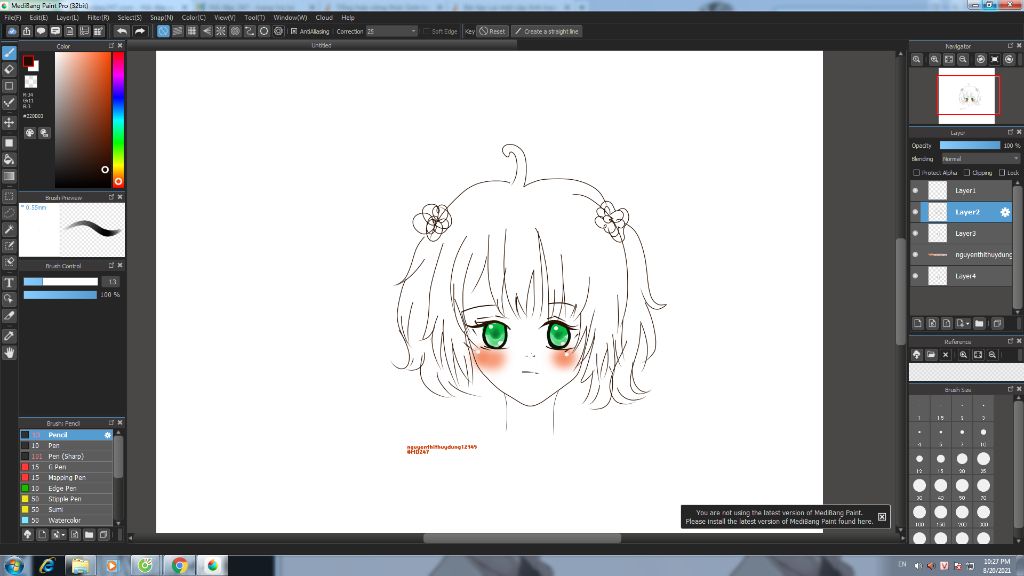This screenshot has width=1024, height=576.
Task: Open Pencil brush settings gear
Action: click(108, 435)
